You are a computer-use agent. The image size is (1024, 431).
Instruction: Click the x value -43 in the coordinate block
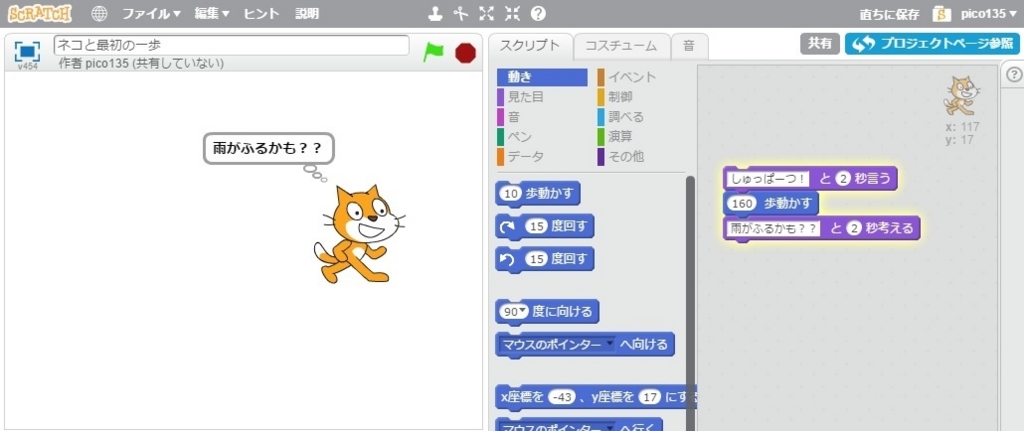click(x=562, y=396)
